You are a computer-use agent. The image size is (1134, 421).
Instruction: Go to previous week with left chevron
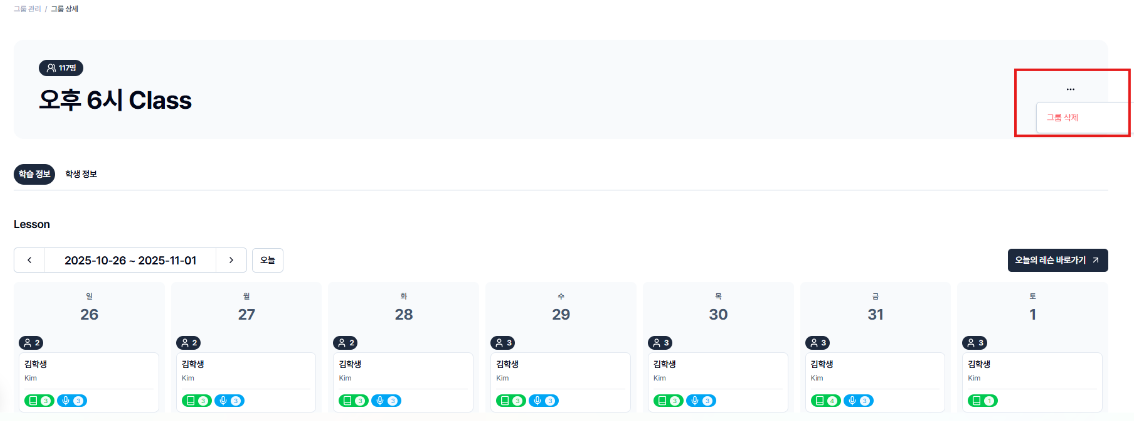click(29, 260)
